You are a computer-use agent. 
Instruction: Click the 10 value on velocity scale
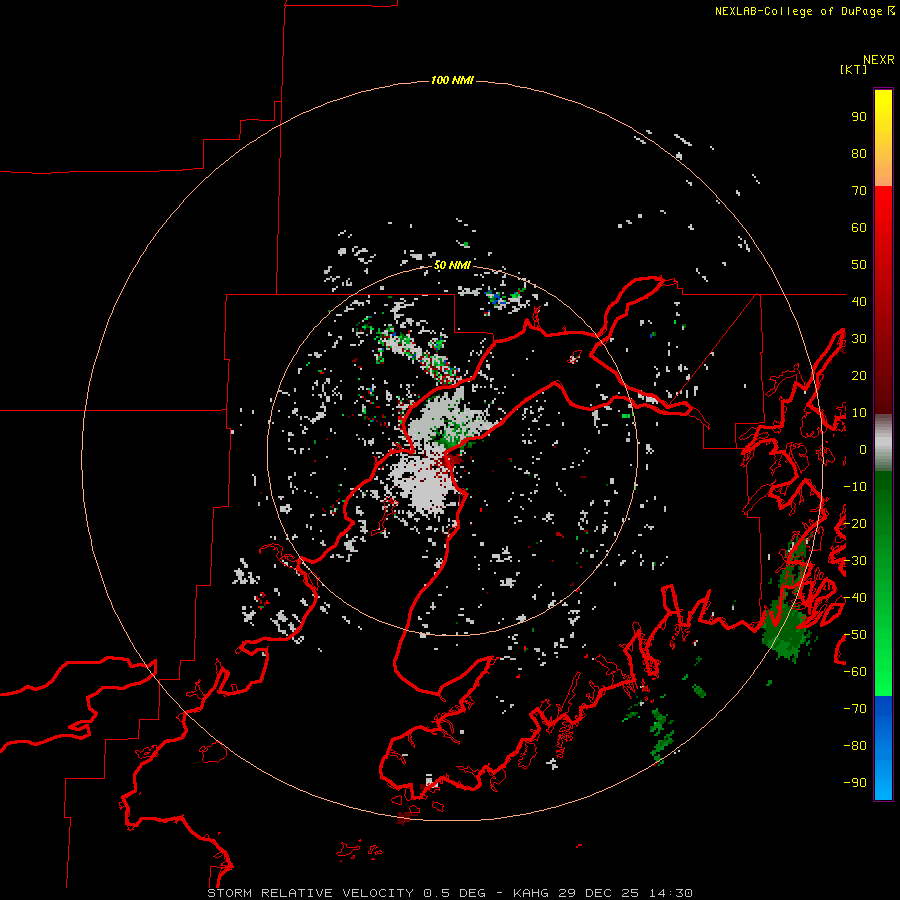pyautogui.click(x=859, y=413)
